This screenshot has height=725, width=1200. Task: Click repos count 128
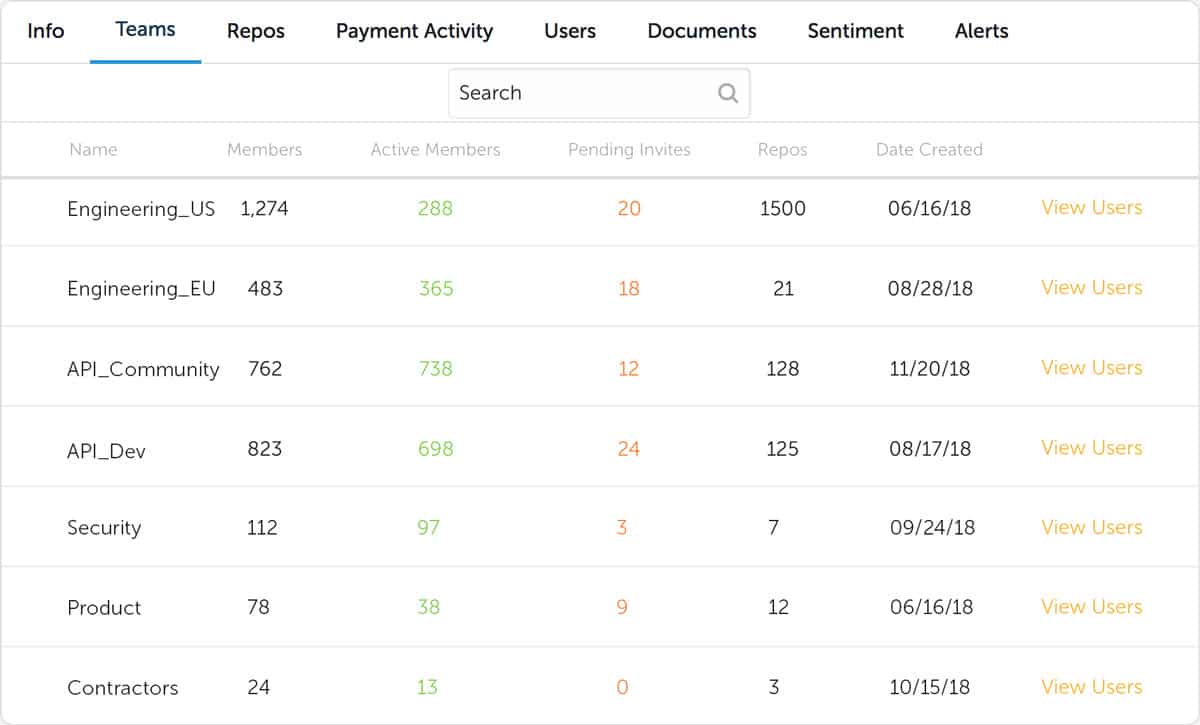(x=782, y=368)
